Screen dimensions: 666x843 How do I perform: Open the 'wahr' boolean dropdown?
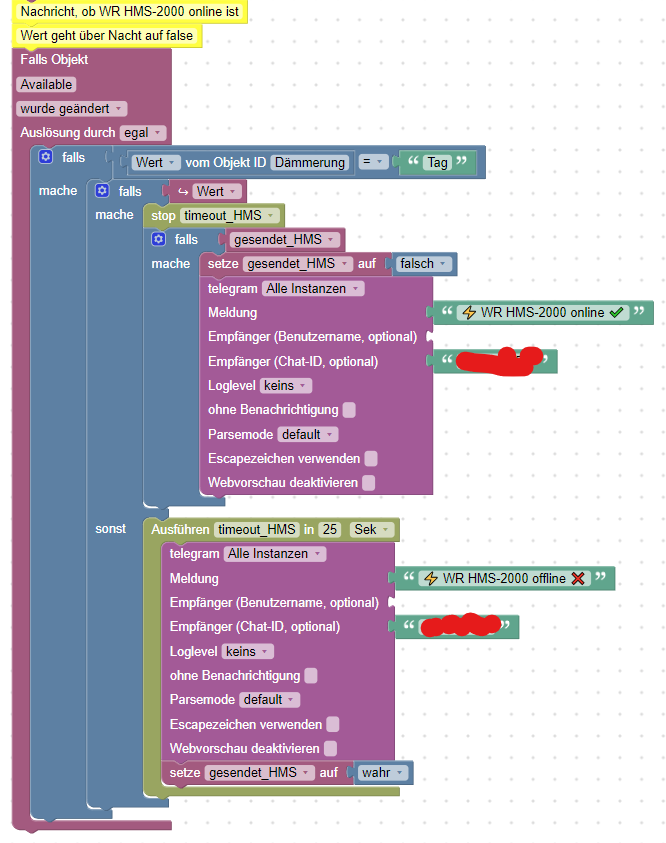(x=383, y=773)
